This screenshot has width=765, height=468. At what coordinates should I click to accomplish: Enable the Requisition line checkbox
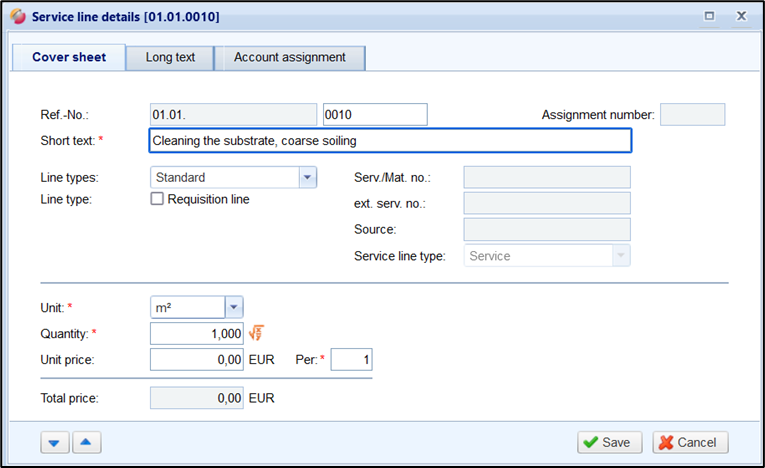pyautogui.click(x=157, y=199)
